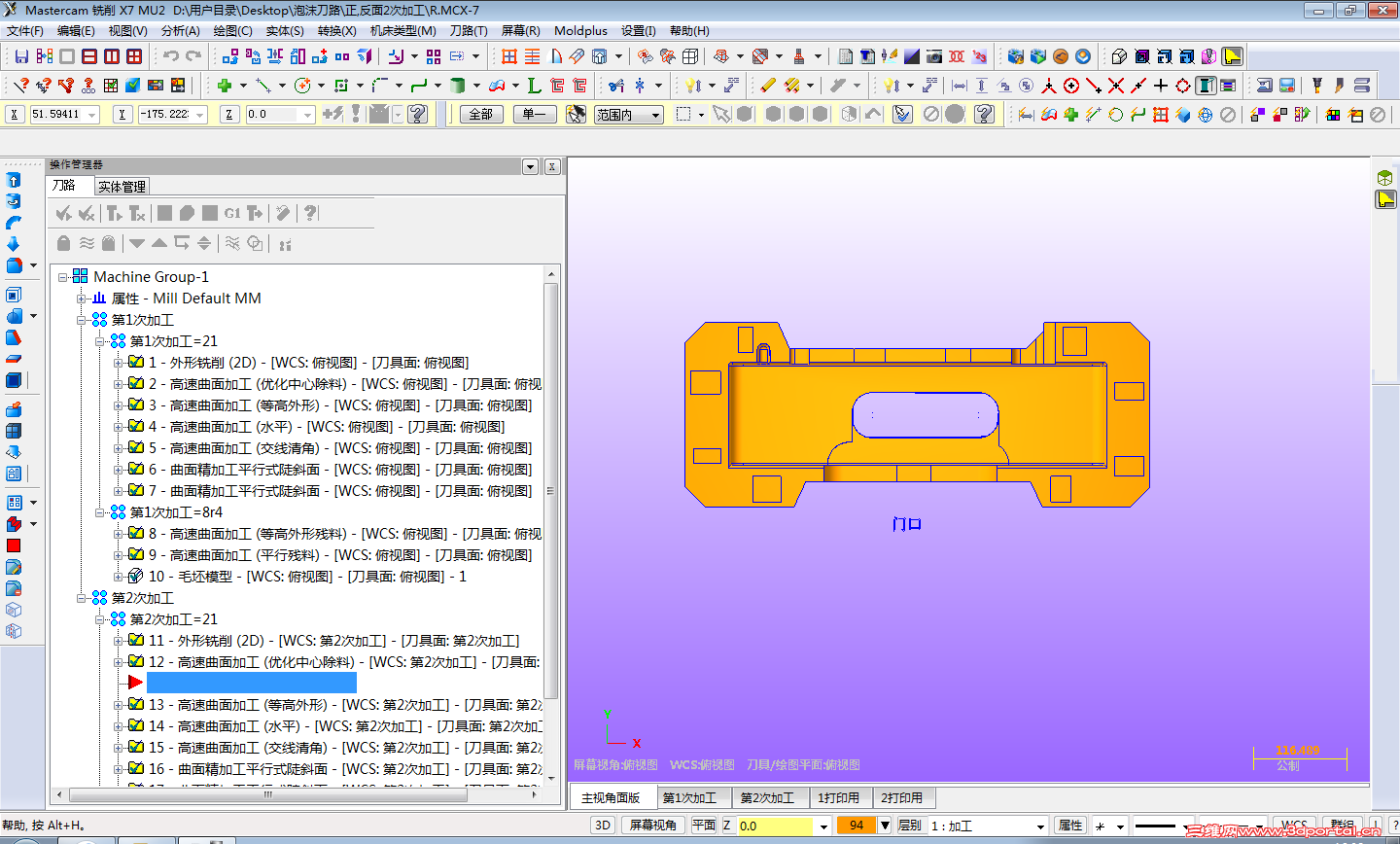Toggle the highlighted yellow icon in top toolbar
Image resolution: width=1400 pixels, height=844 pixels.
[x=1233, y=56]
